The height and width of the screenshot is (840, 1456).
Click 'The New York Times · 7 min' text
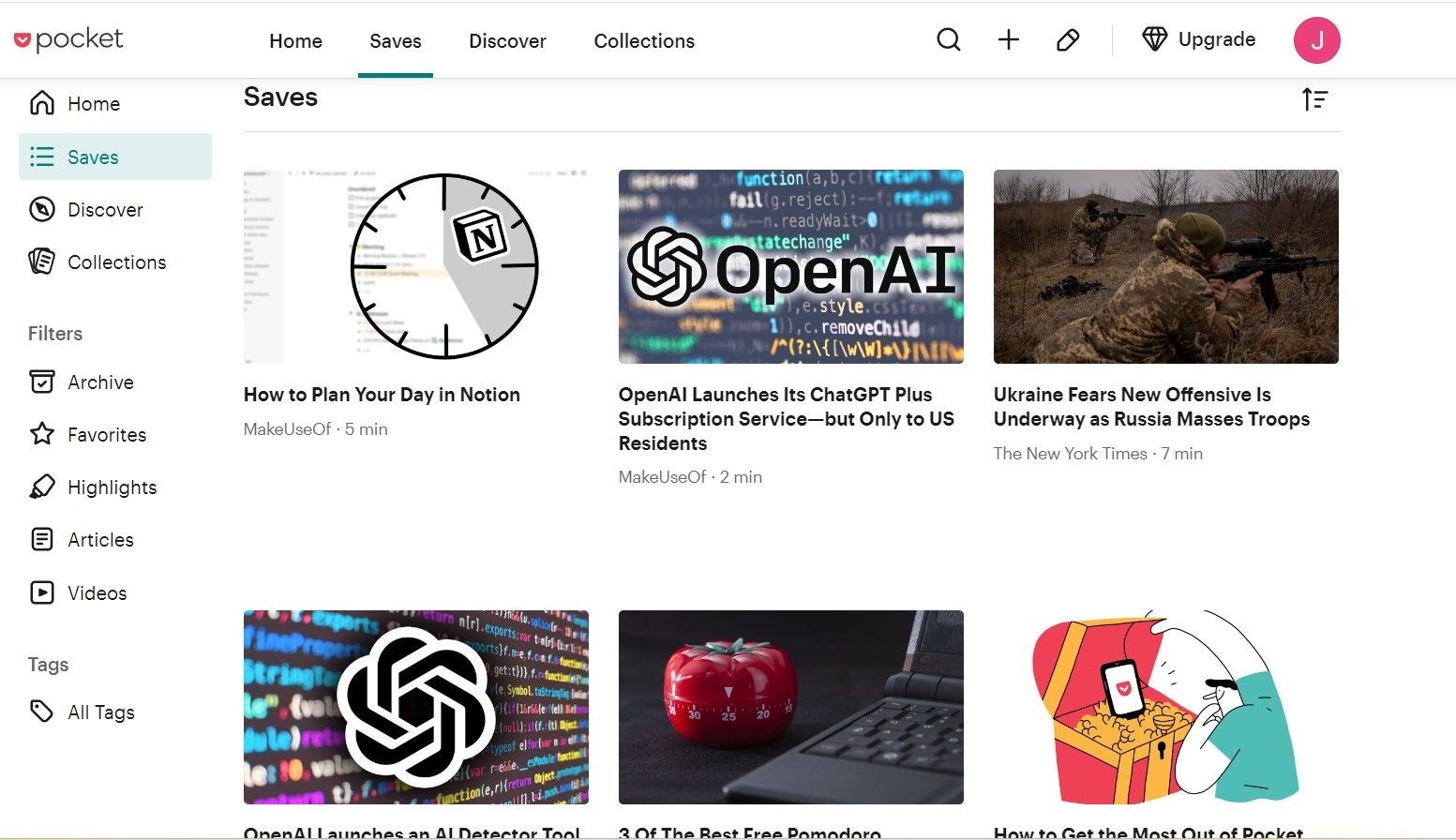click(1098, 453)
